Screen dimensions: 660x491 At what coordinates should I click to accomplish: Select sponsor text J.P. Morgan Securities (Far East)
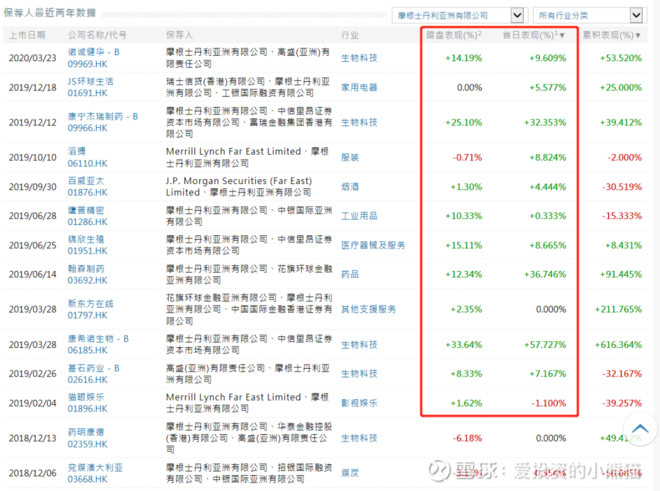[x=239, y=181]
